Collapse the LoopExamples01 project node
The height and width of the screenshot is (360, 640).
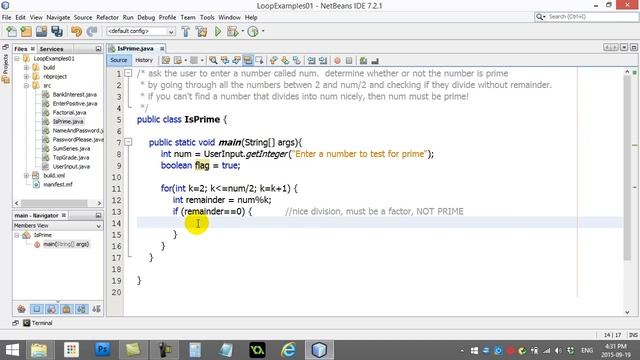point(17,58)
